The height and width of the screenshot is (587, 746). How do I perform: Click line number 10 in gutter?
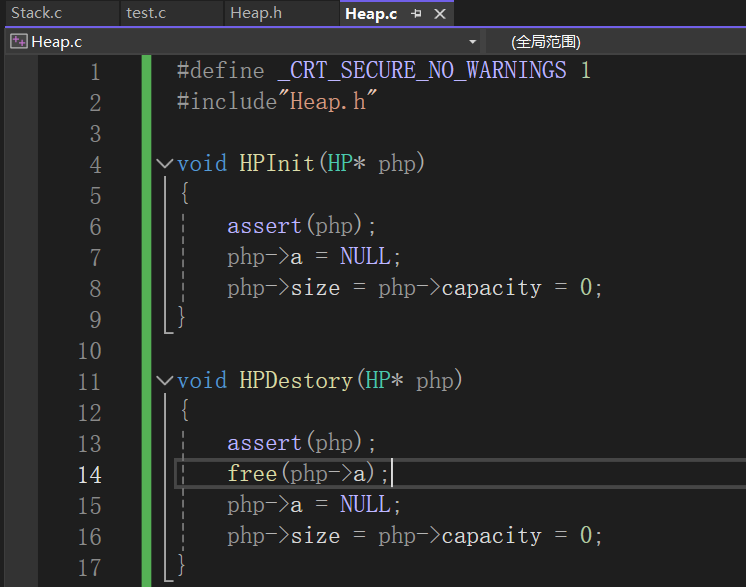[89, 351]
